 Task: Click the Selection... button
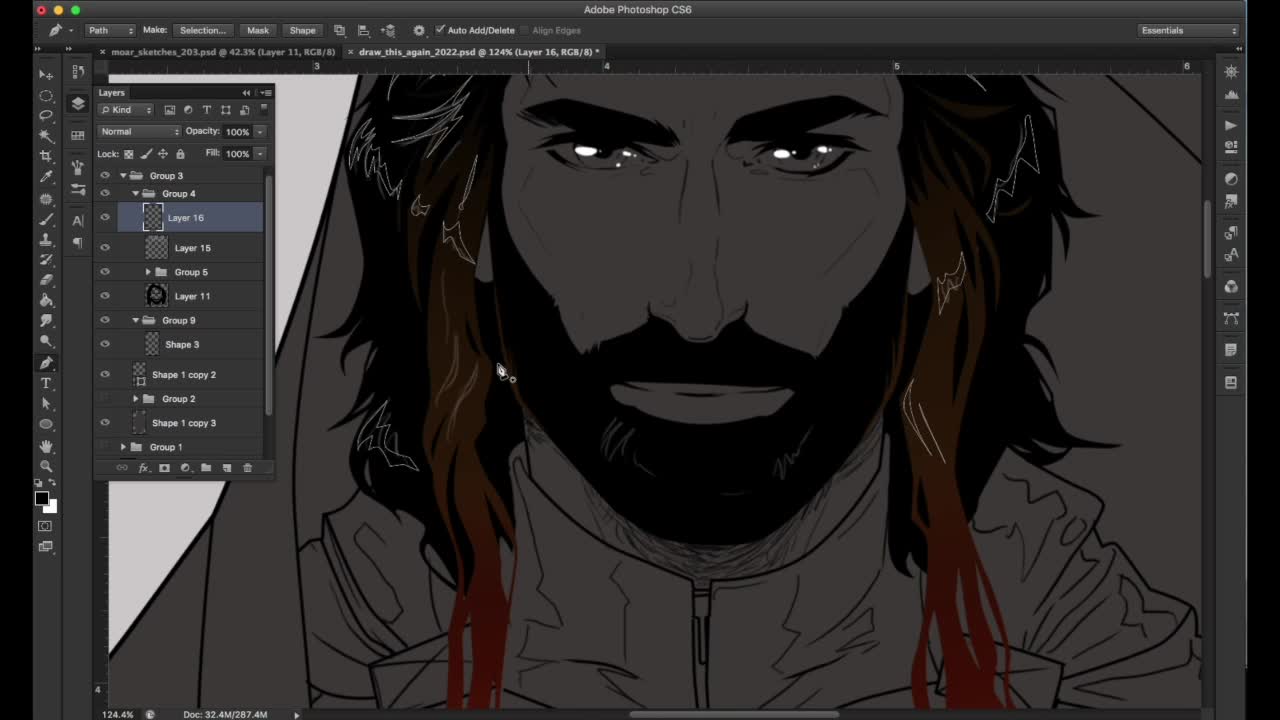(x=203, y=30)
